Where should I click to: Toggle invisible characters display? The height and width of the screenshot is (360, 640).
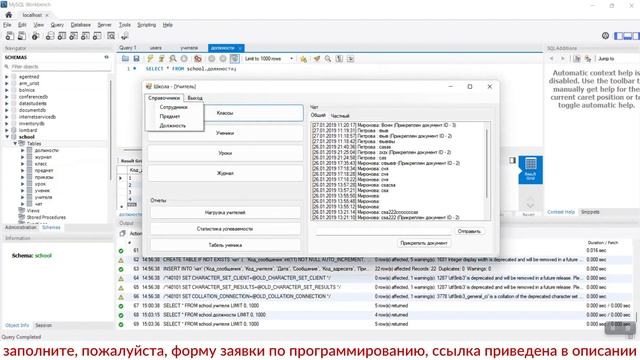[339, 59]
